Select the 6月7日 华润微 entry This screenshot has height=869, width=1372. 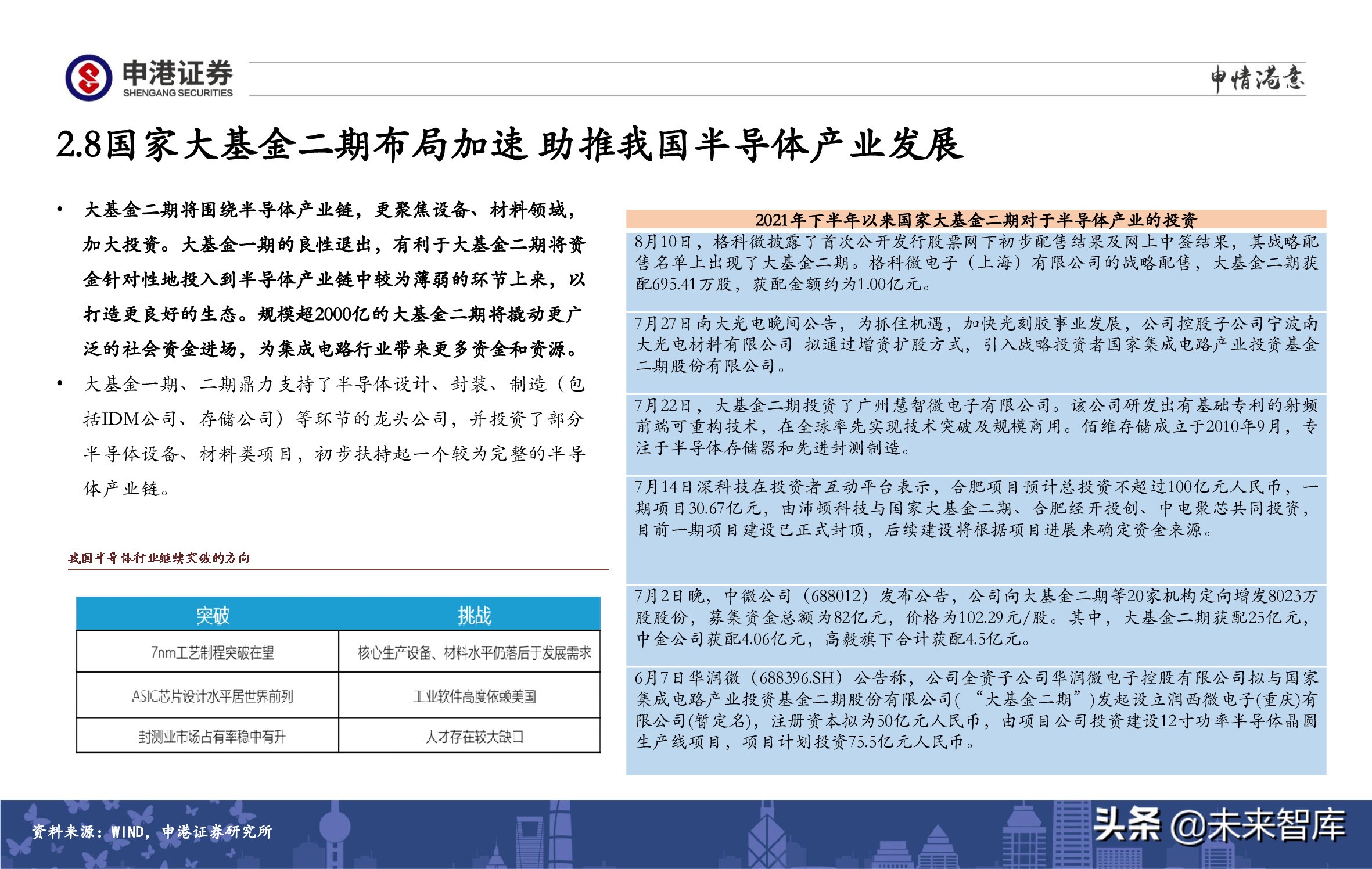976,720
